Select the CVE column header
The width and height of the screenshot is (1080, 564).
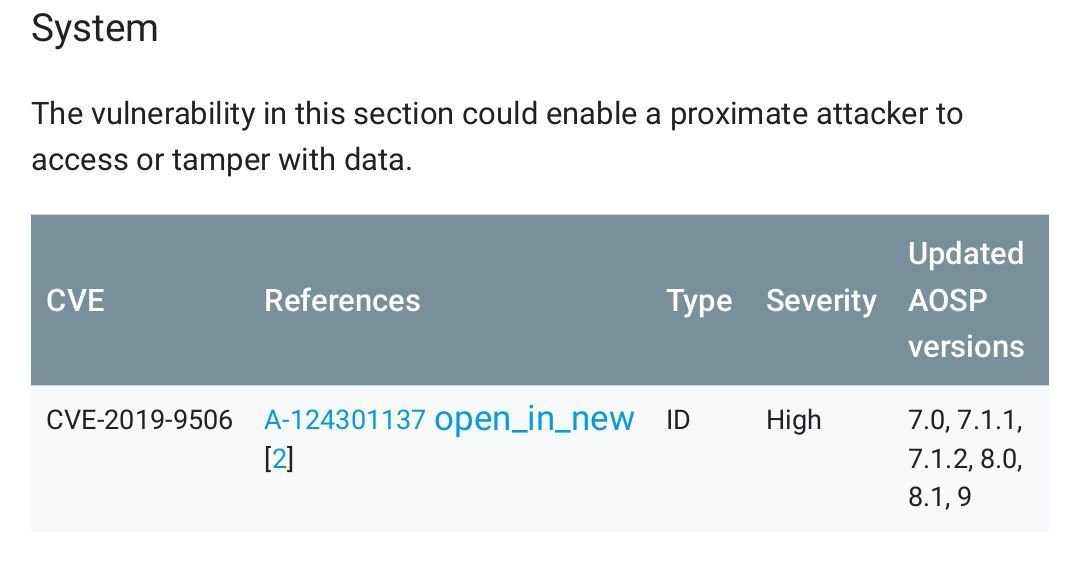(75, 301)
